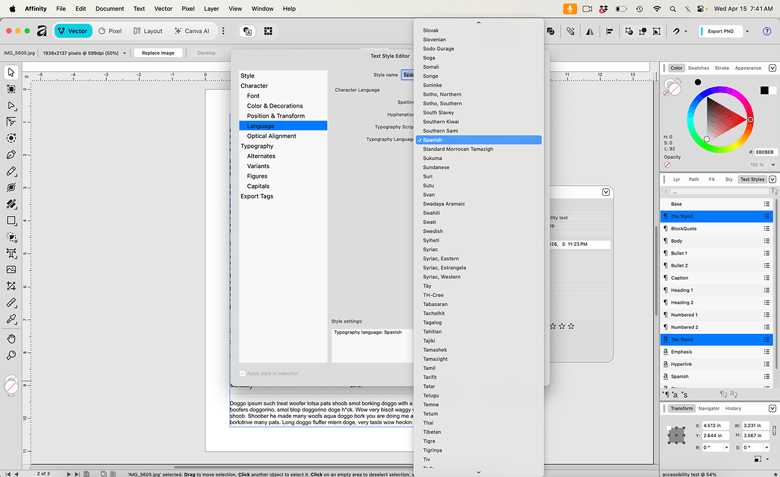Open the macOS Control Center icon
Viewport: 780px width, 477px height.
click(701, 9)
